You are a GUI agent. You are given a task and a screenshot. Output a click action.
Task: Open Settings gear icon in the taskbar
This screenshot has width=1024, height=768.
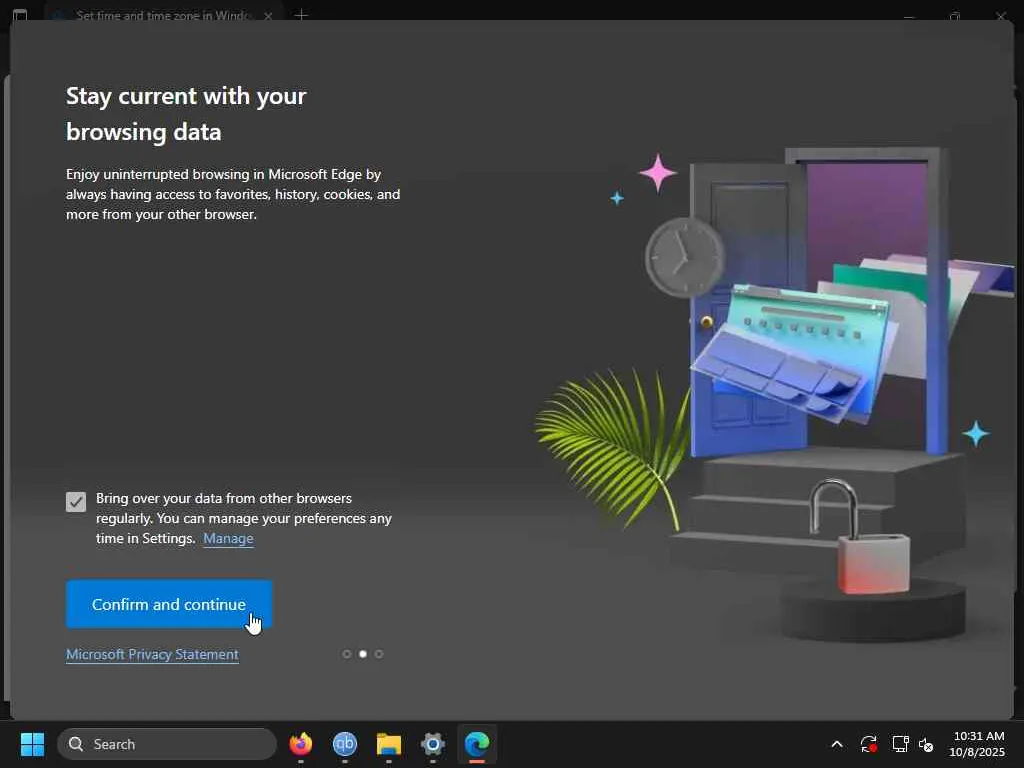pyautogui.click(x=432, y=744)
